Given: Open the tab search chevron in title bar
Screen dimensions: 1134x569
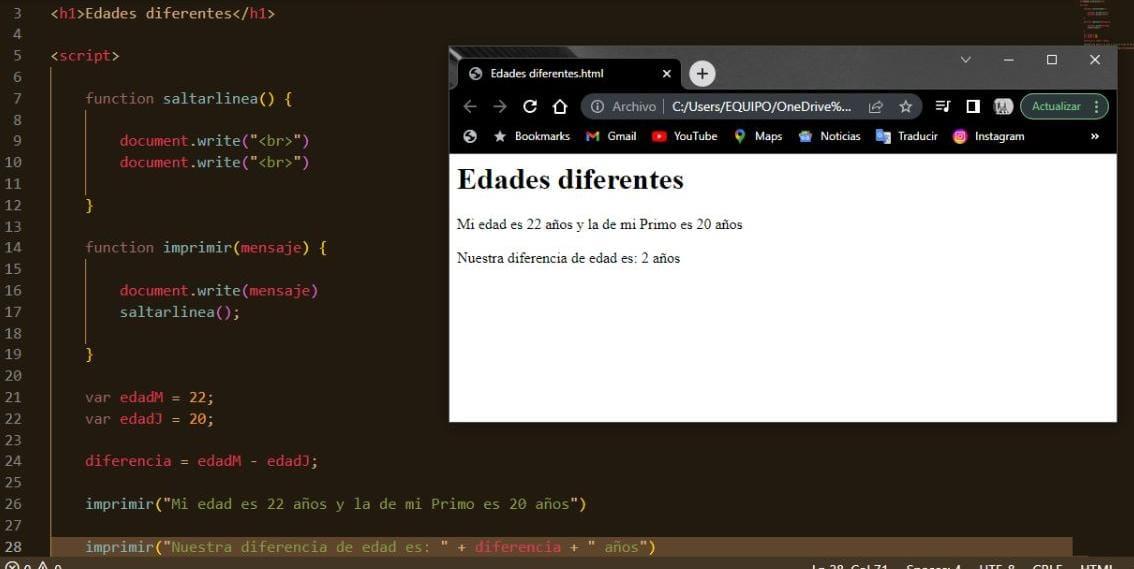Looking at the screenshot, I should [965, 60].
